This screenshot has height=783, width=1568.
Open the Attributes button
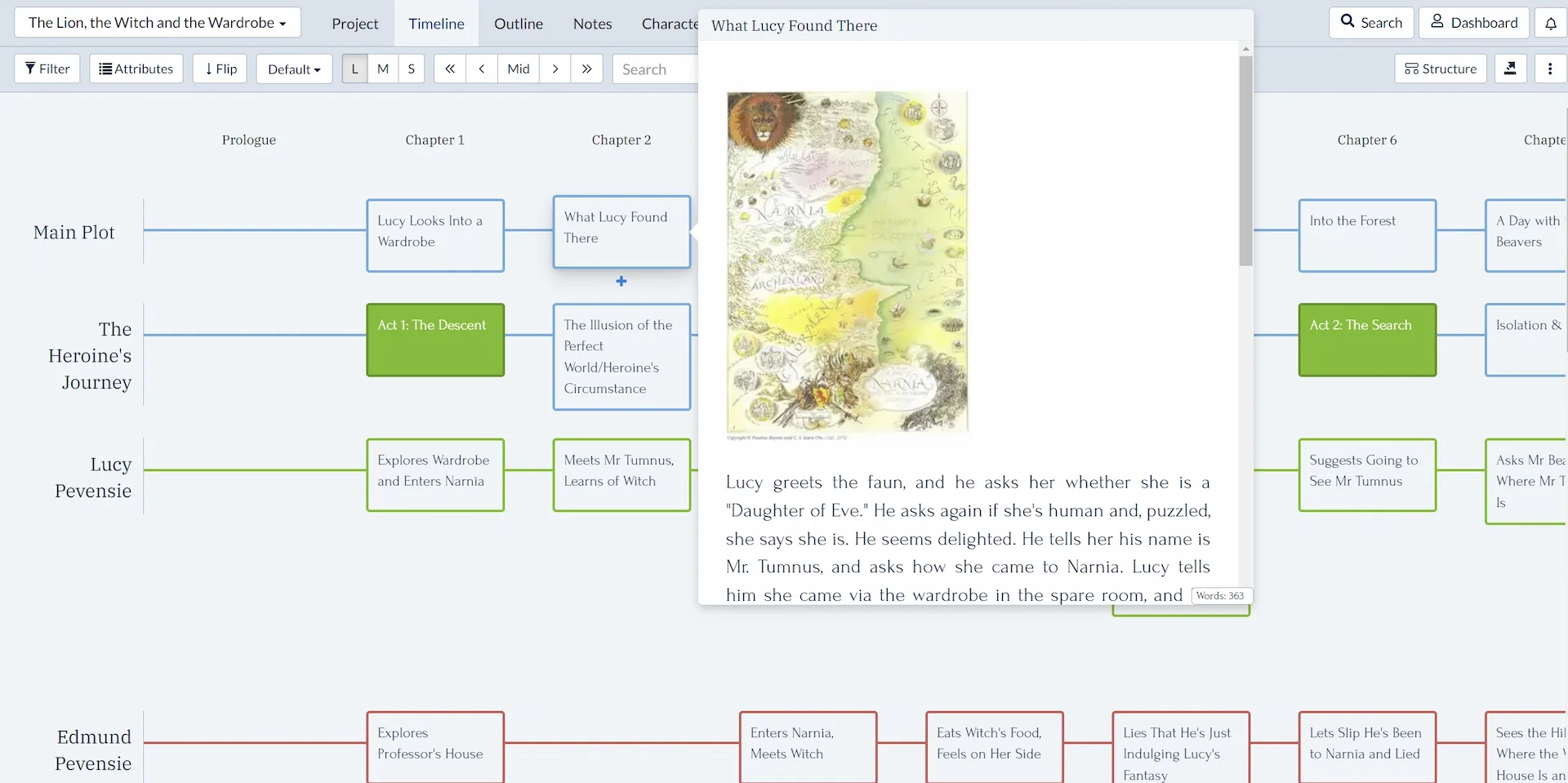click(136, 69)
